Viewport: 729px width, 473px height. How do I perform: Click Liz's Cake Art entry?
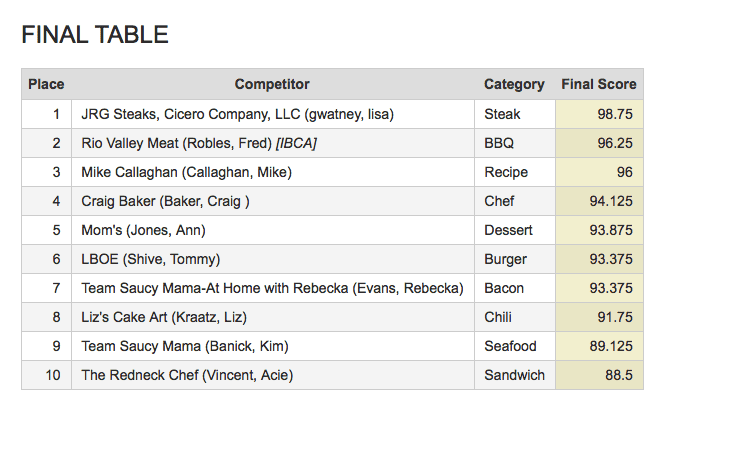pyautogui.click(x=164, y=317)
